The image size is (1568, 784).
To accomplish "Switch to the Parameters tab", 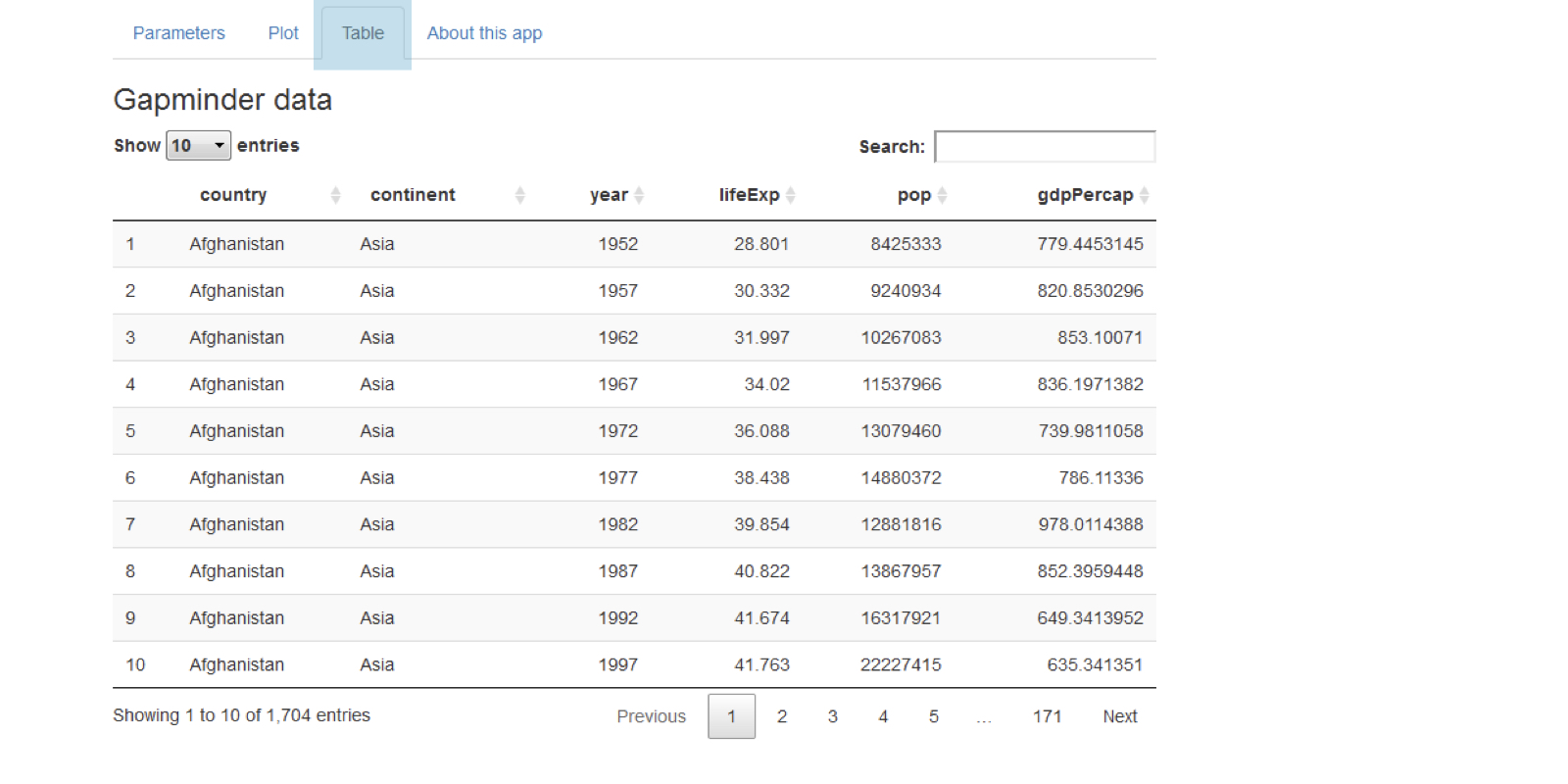I will [x=179, y=33].
